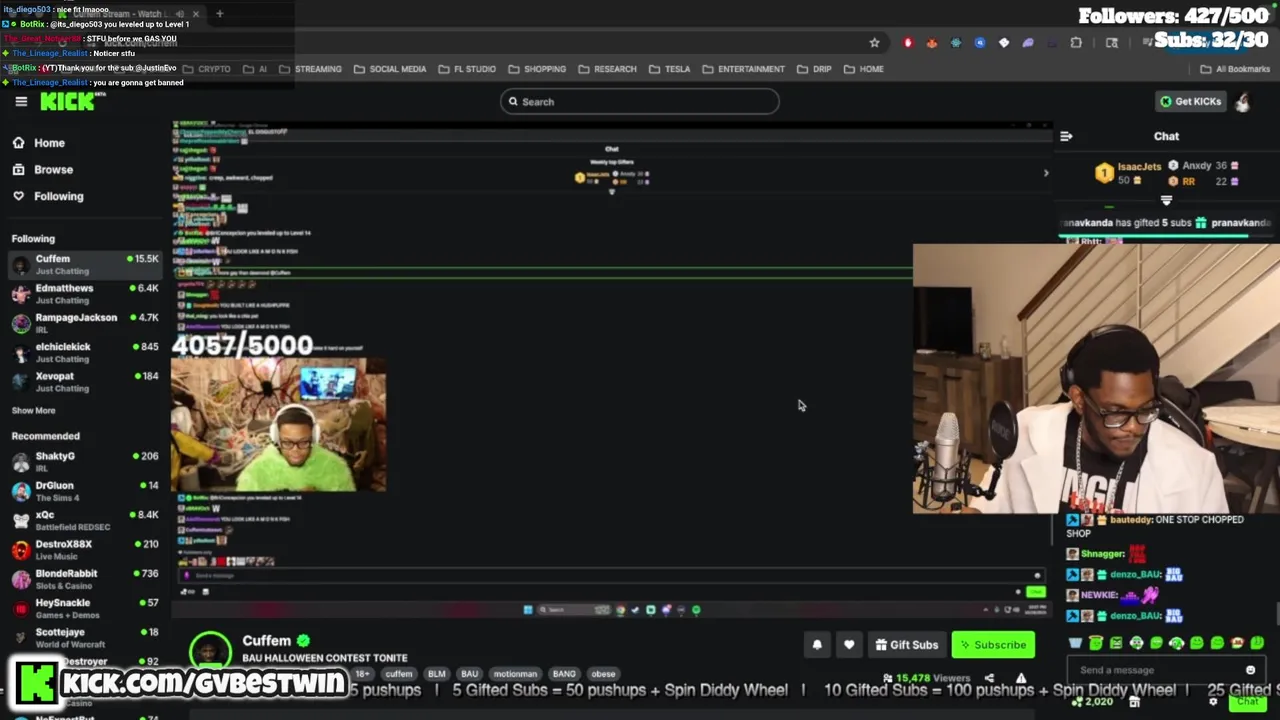
Task: Open the RESEARCH bookmarks folder
Action: [x=607, y=69]
